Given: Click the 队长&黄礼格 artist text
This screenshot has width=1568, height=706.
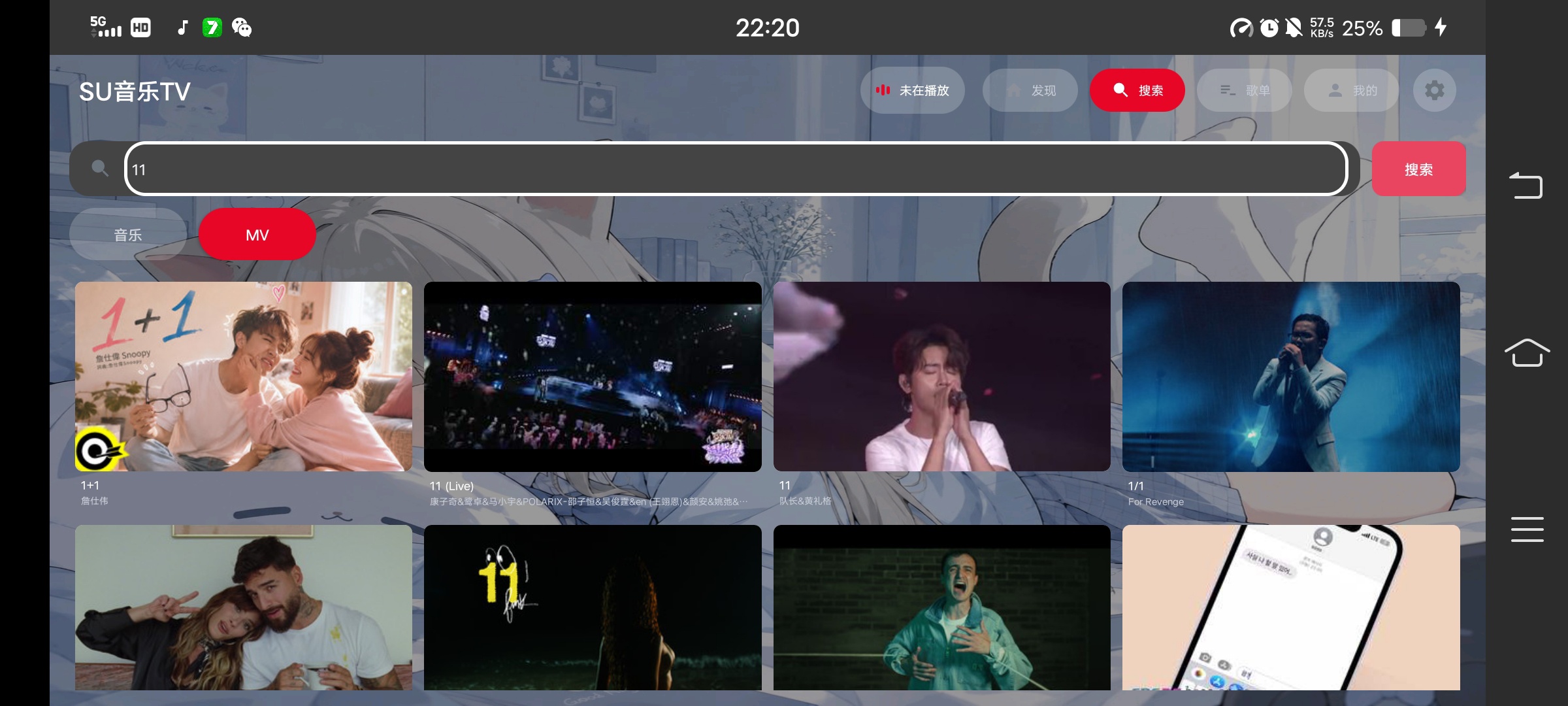Looking at the screenshot, I should coord(805,501).
